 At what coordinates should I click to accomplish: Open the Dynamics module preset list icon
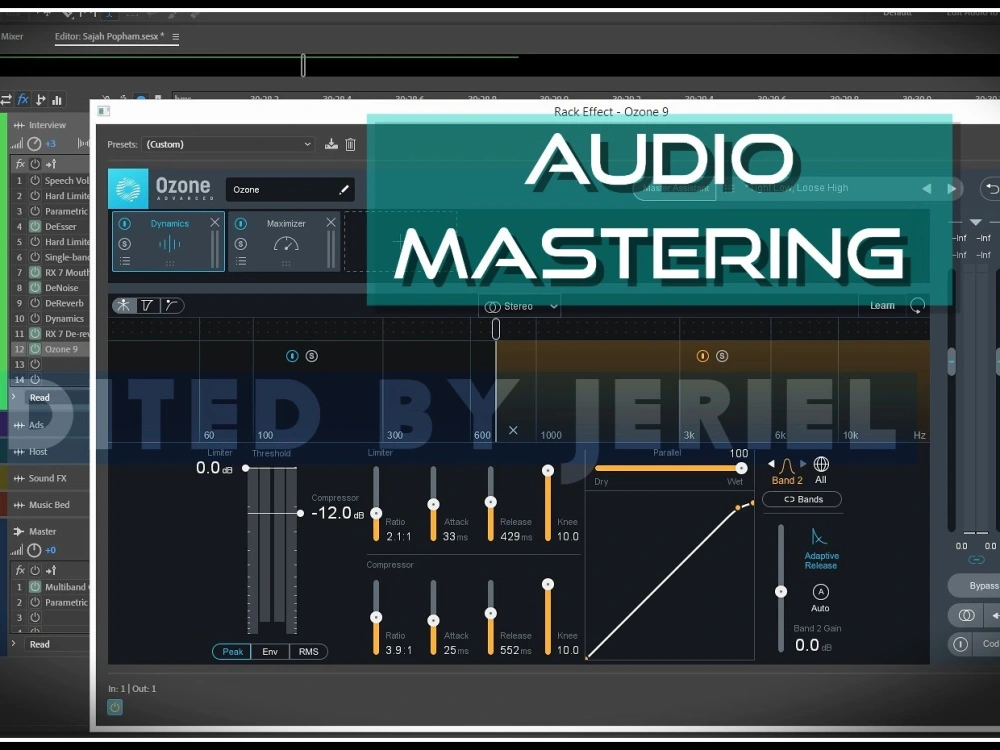pos(125,261)
